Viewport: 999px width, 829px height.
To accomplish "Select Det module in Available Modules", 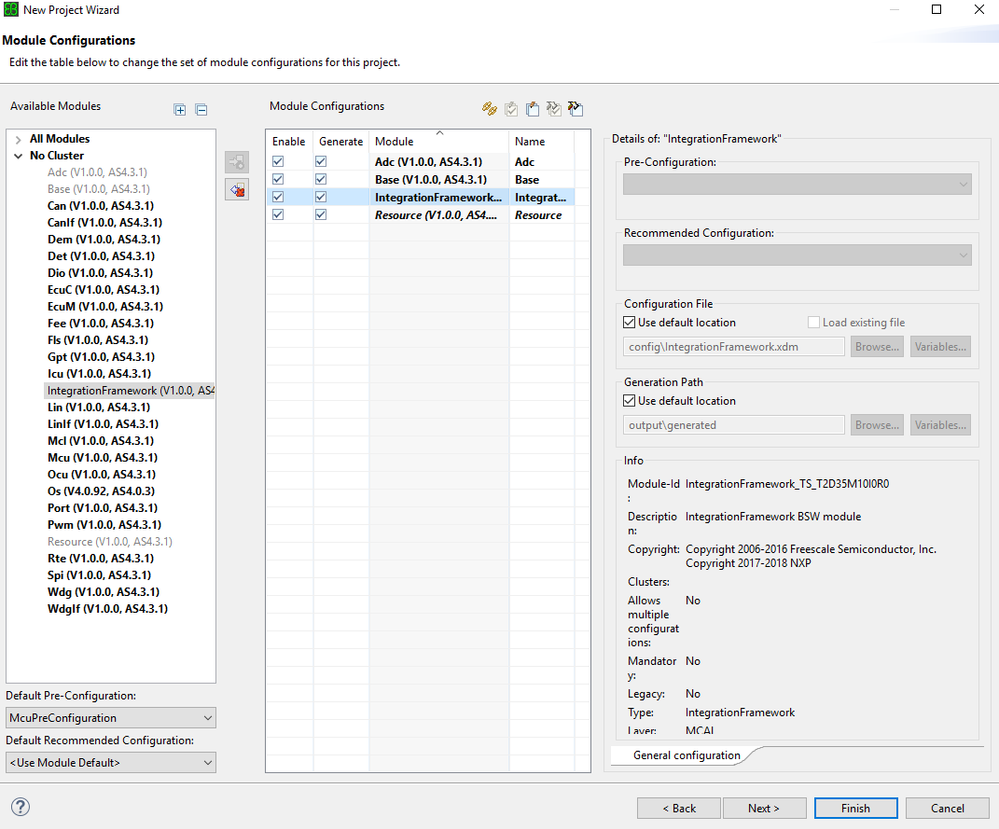I will [x=101, y=256].
